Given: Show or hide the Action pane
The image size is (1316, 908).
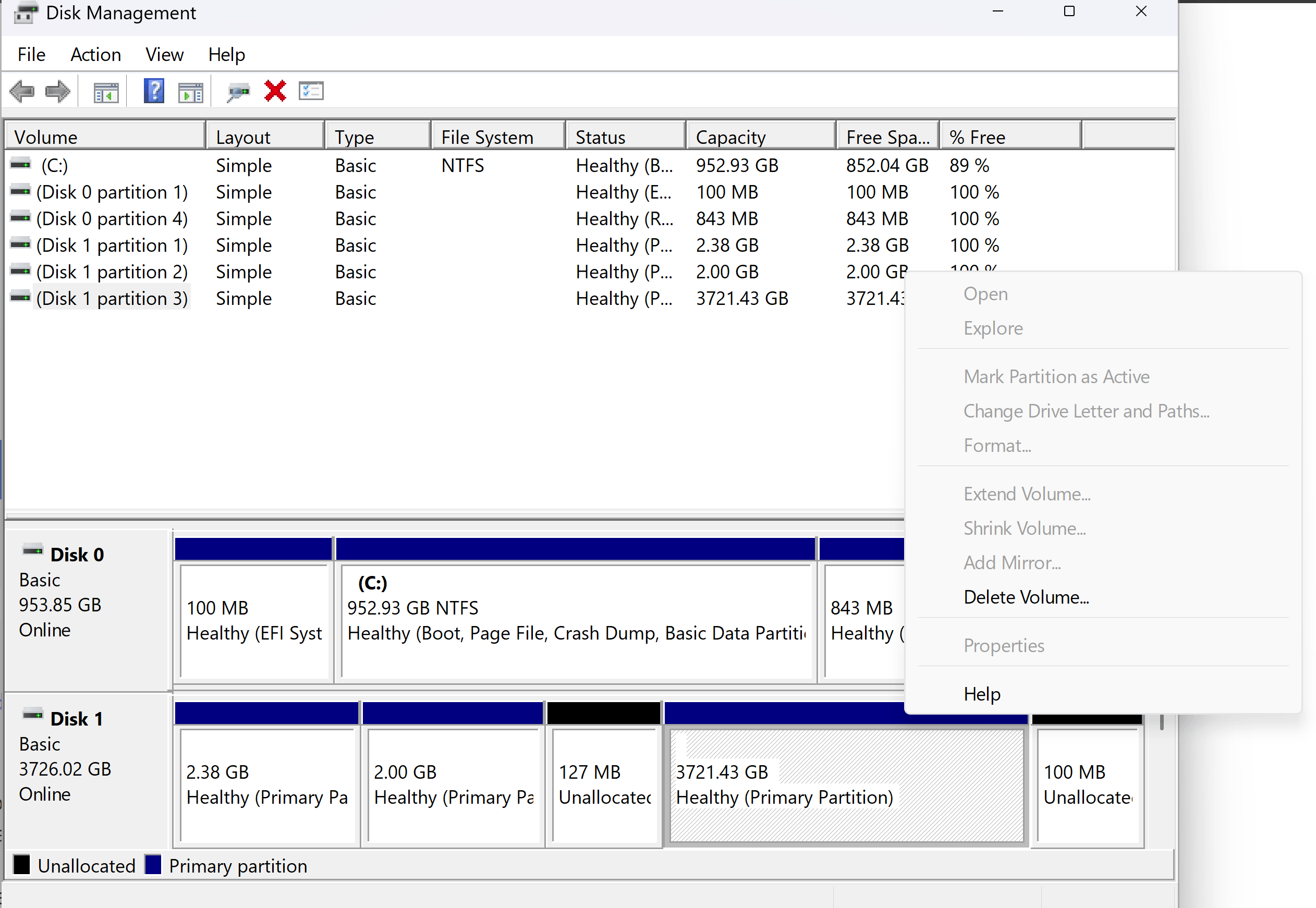Looking at the screenshot, I should 191,91.
